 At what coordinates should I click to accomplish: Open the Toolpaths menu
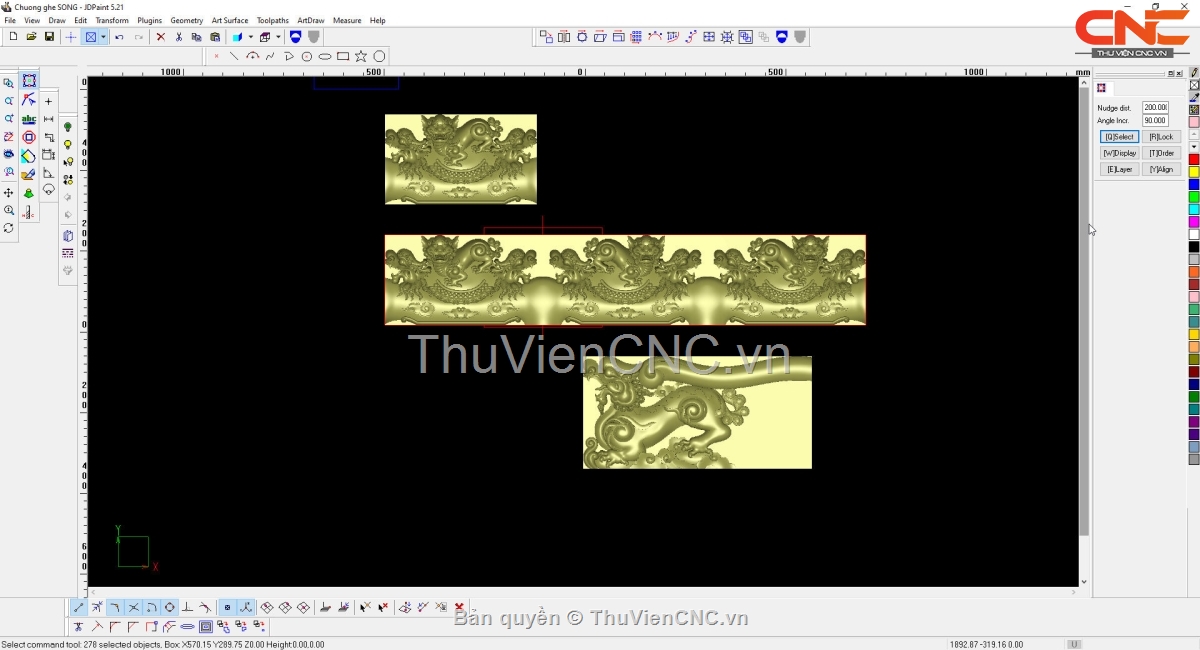(272, 20)
